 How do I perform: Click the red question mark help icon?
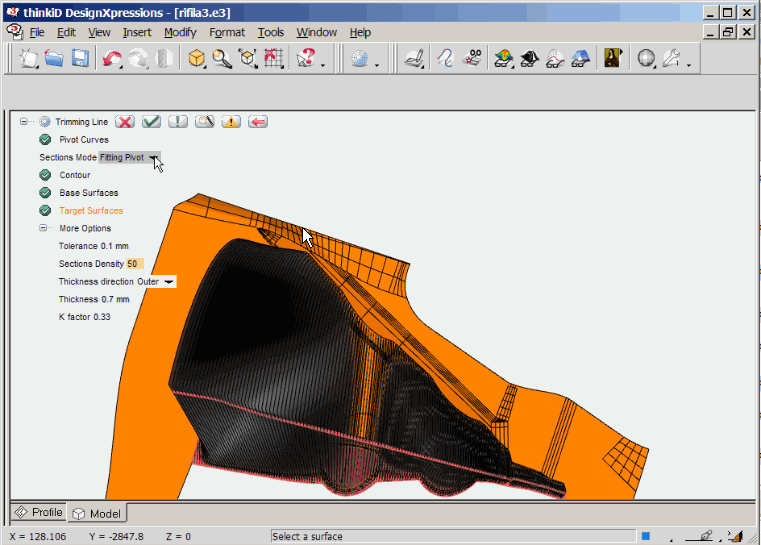click(x=306, y=59)
